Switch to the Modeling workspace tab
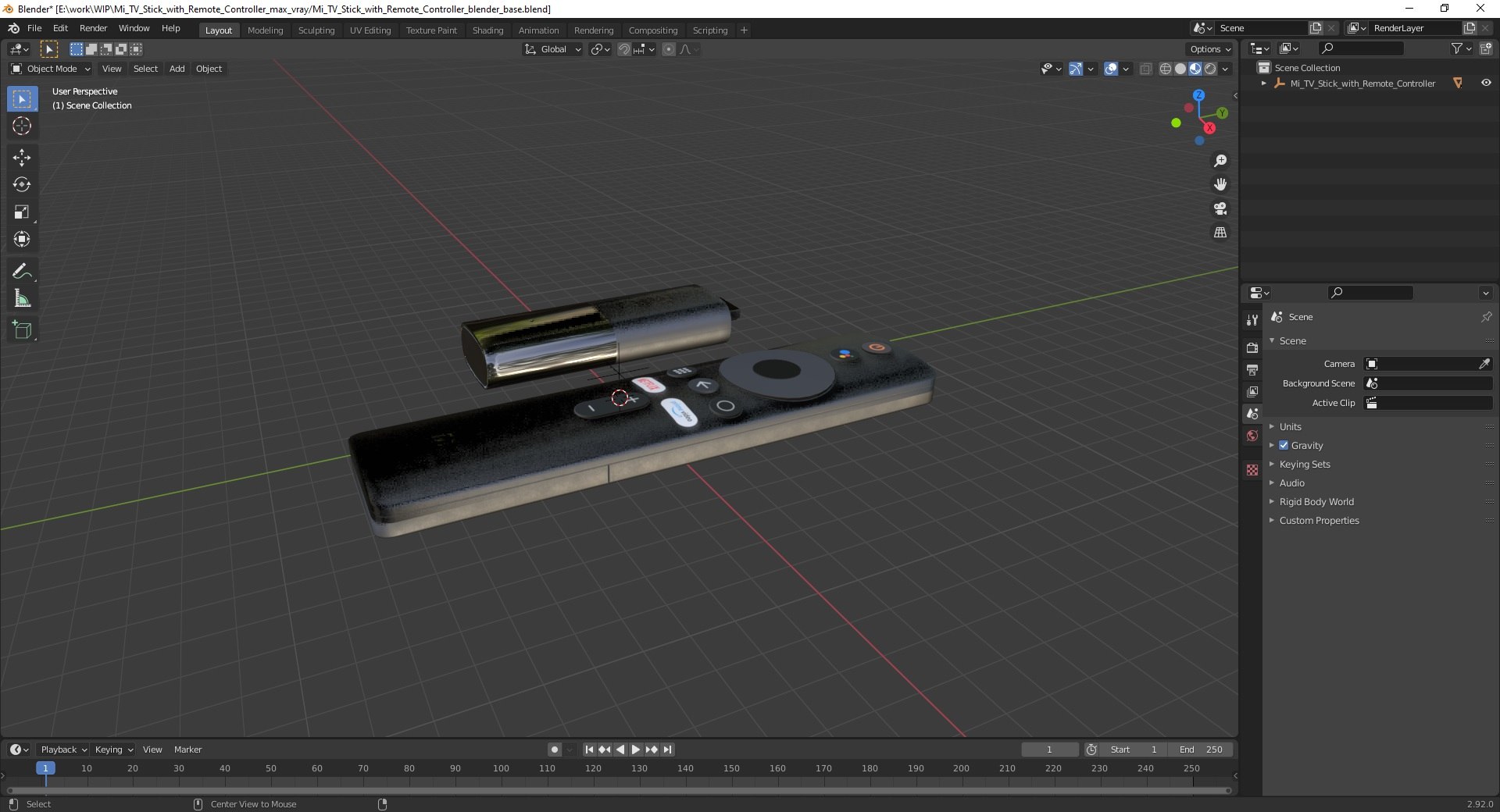This screenshot has height=812, width=1500. coord(265,30)
